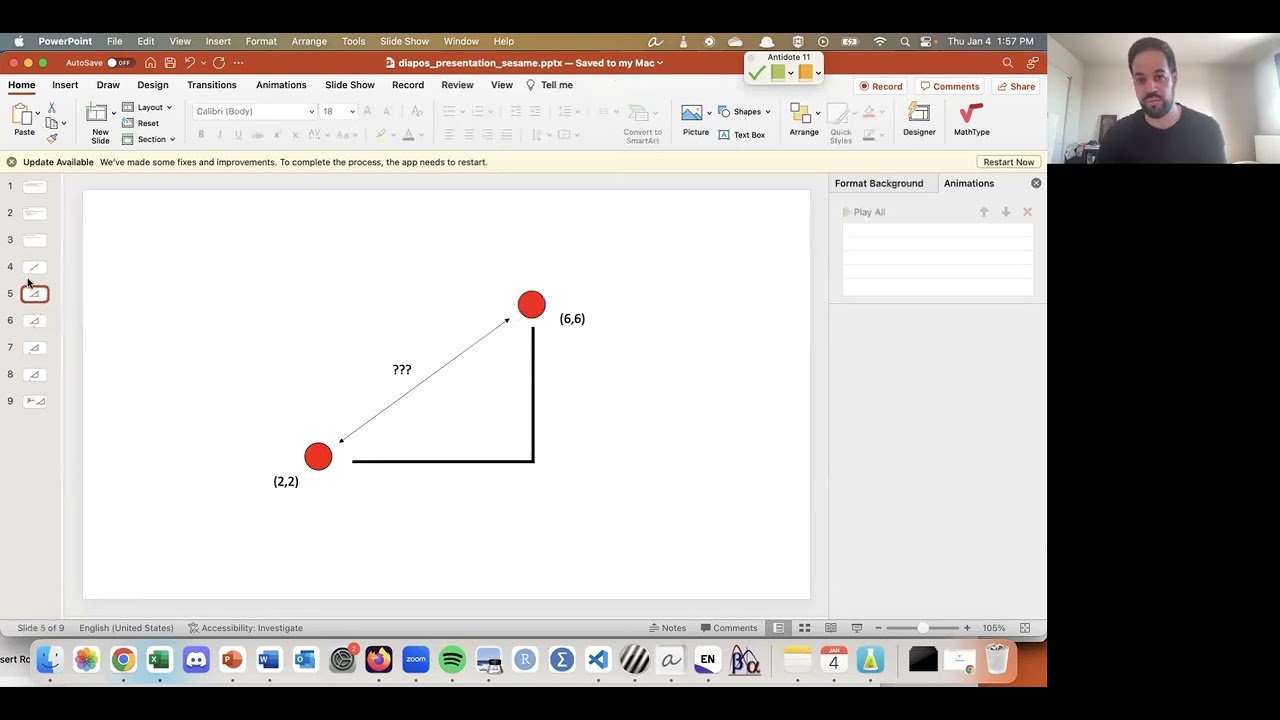Toggle AutoSave switch on
Image resolution: width=1280 pixels, height=720 pixels.
pyautogui.click(x=119, y=63)
